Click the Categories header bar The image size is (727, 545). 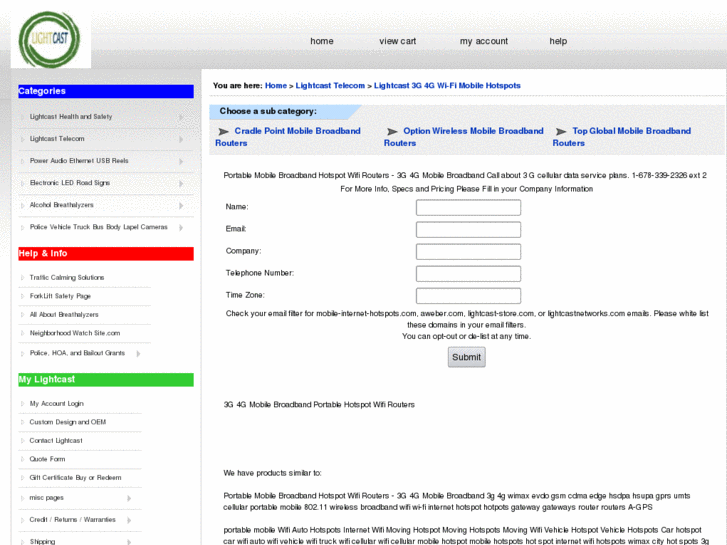[x=106, y=91]
